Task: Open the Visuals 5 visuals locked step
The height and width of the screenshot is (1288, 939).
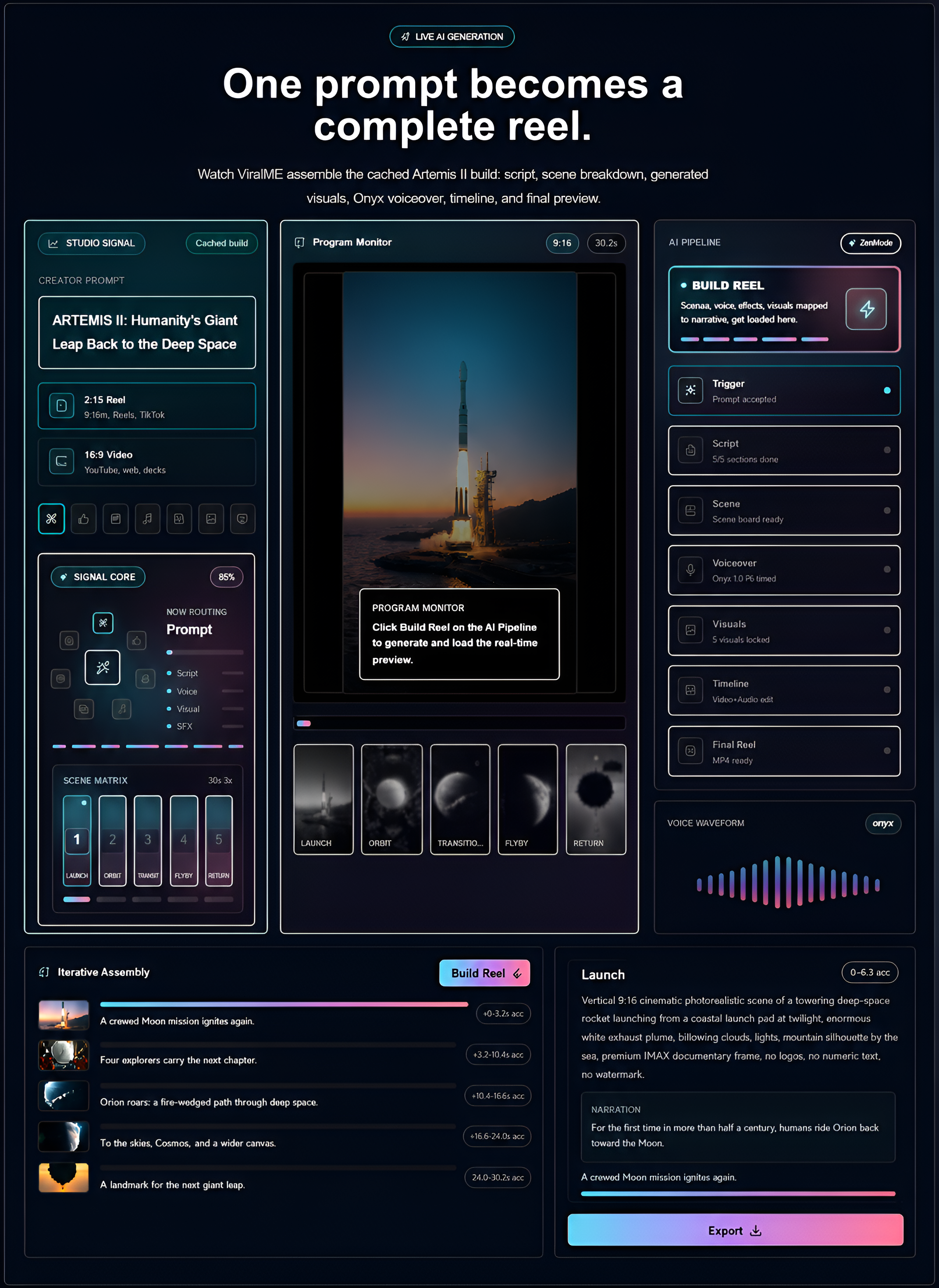Action: 784,630
